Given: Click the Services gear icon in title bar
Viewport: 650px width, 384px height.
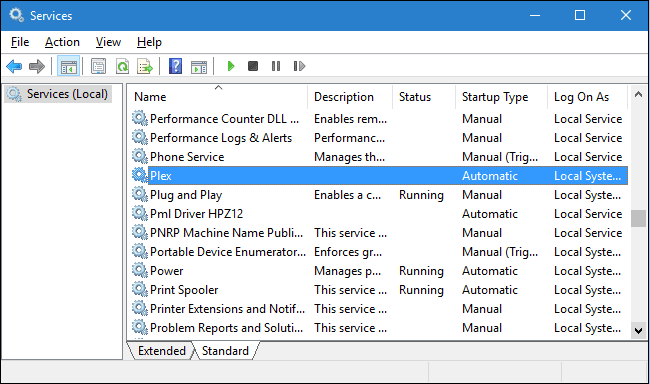Looking at the screenshot, I should coord(17,15).
